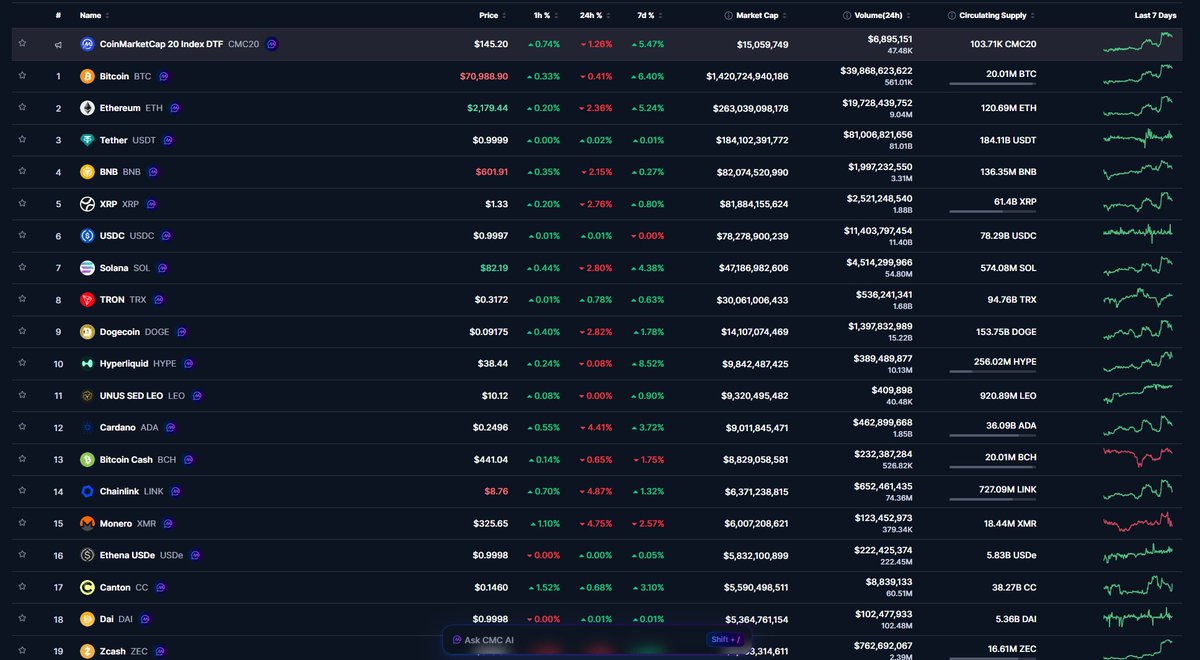Add USDC to watchlist via star
The height and width of the screenshot is (660, 1200).
pos(22,235)
